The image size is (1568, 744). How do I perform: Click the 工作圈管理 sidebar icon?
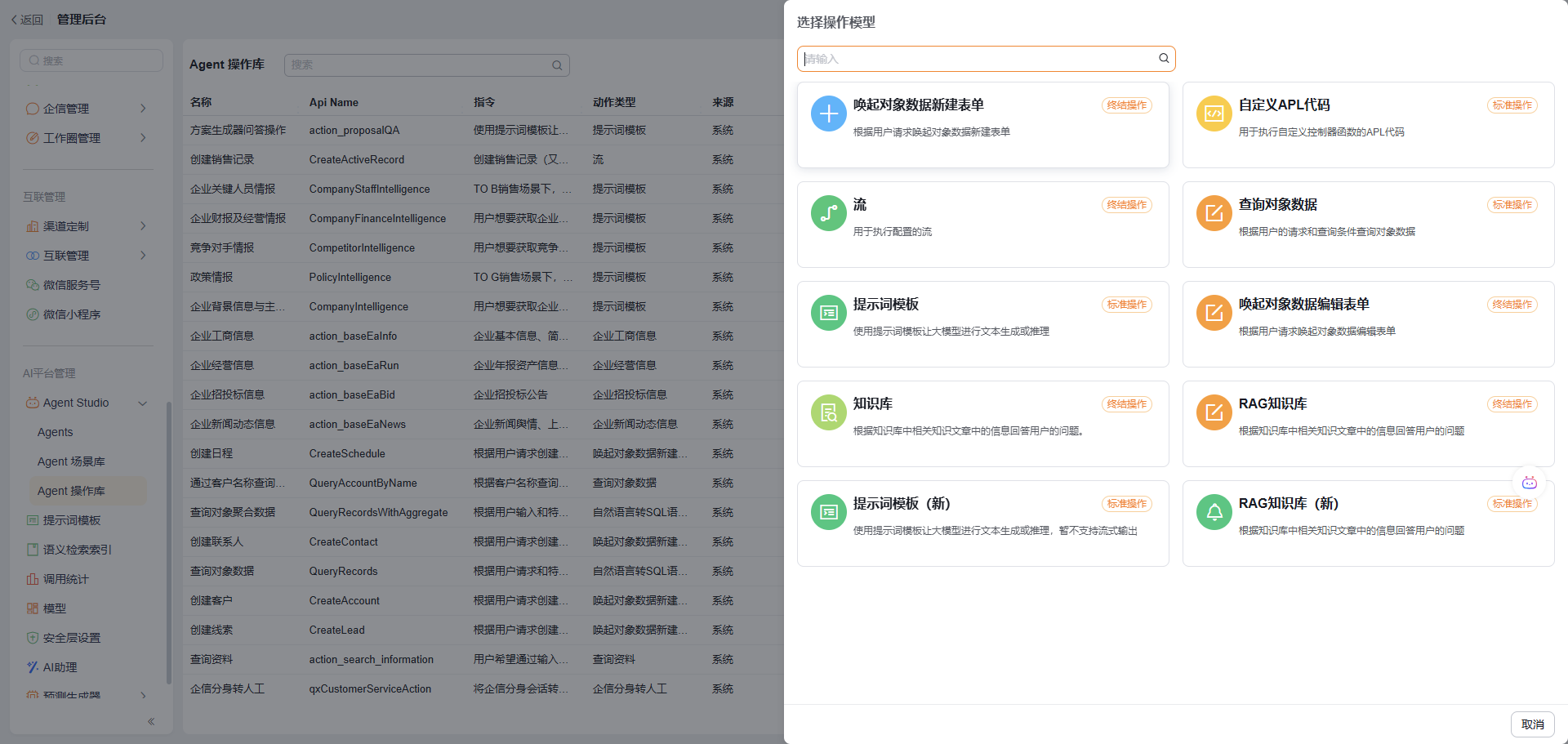click(x=33, y=138)
